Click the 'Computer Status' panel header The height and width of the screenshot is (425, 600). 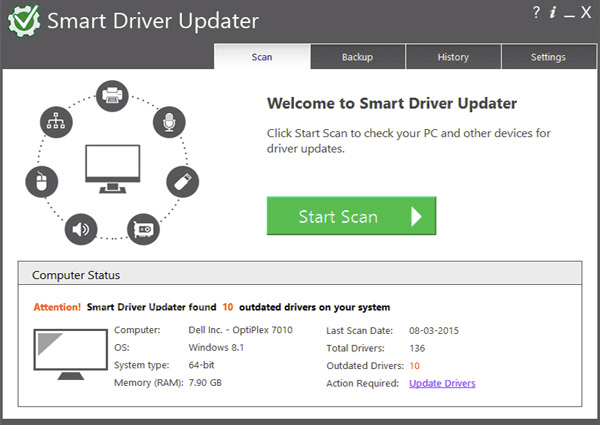tap(300, 273)
